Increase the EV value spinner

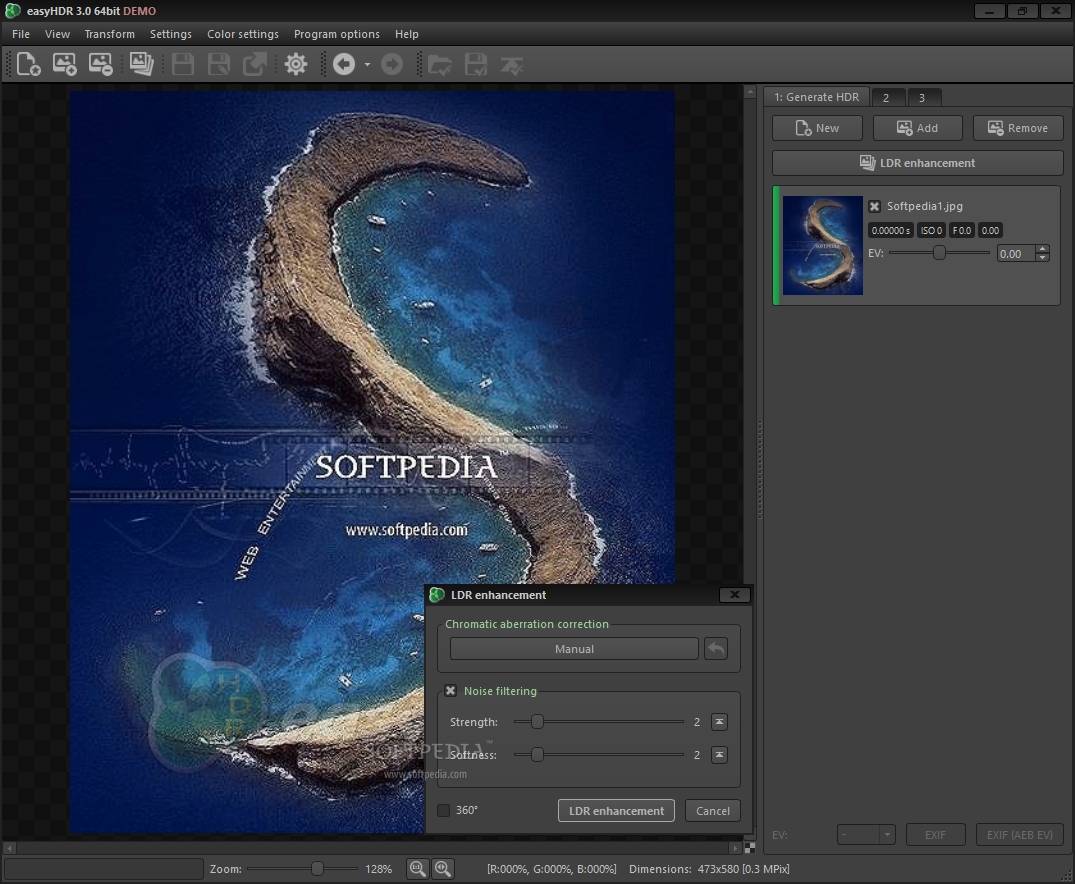[1043, 249]
